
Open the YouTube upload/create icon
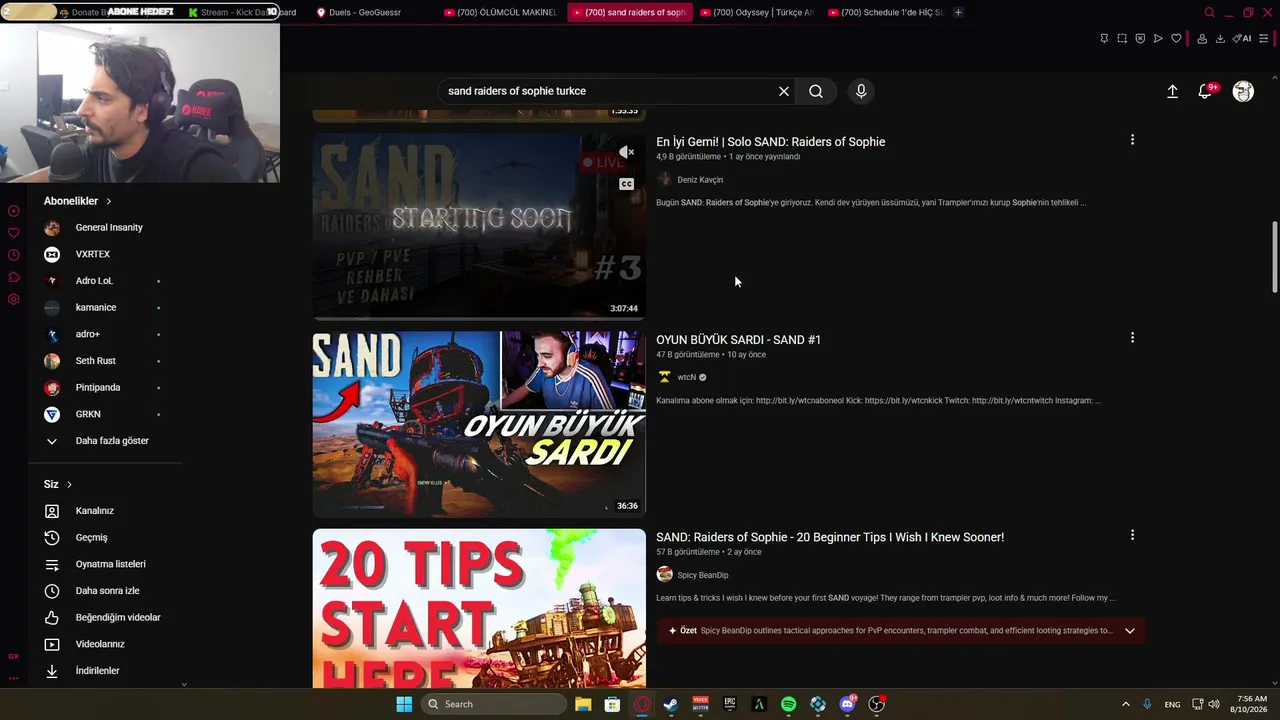(1173, 91)
